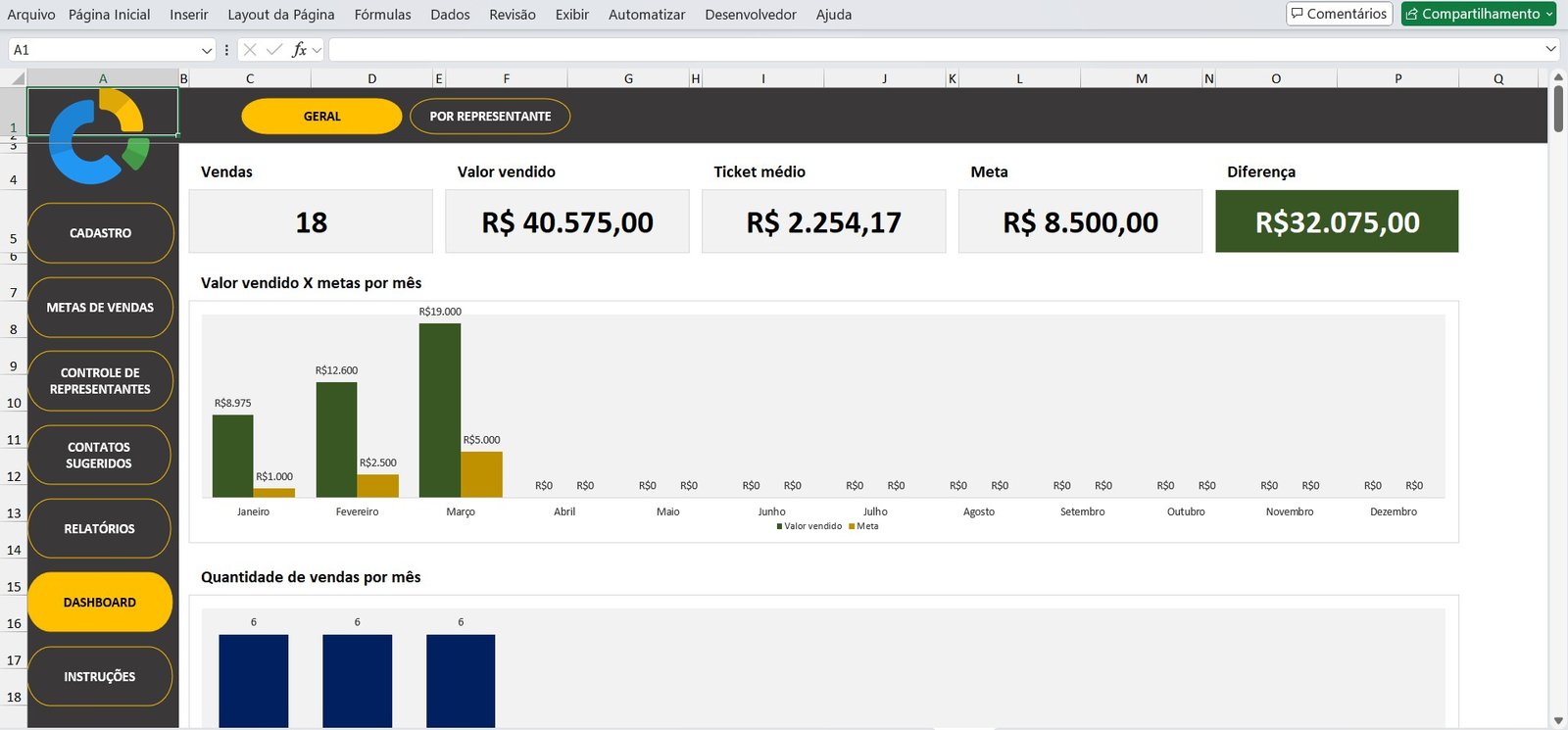Open the RELATÓRIOS sheet button
Image resolution: width=1568 pixels, height=730 pixels.
click(99, 528)
